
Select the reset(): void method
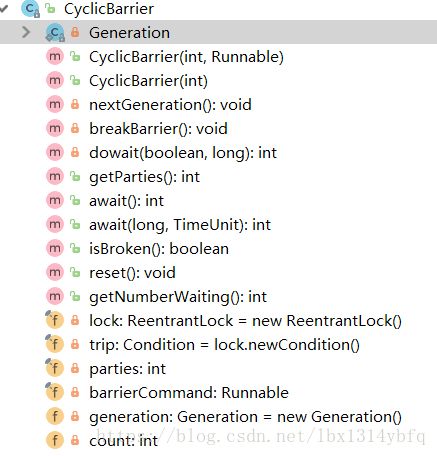tap(132, 273)
